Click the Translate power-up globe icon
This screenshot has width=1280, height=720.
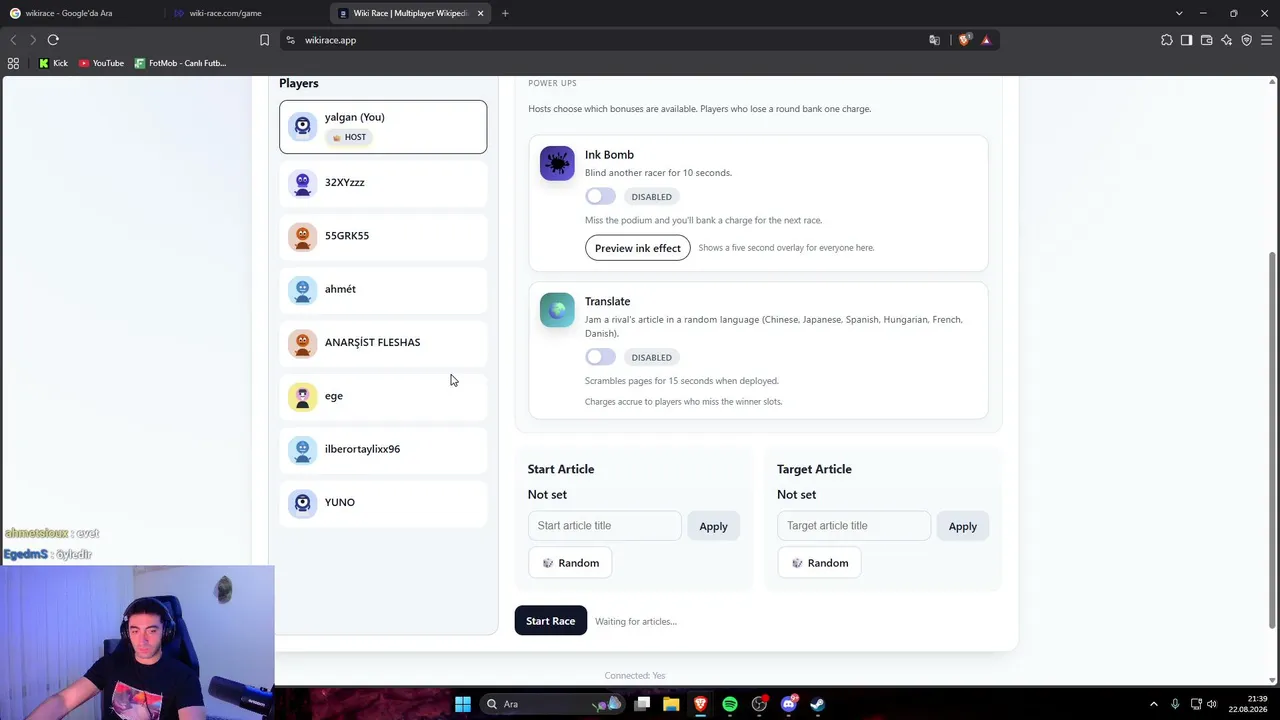click(557, 310)
